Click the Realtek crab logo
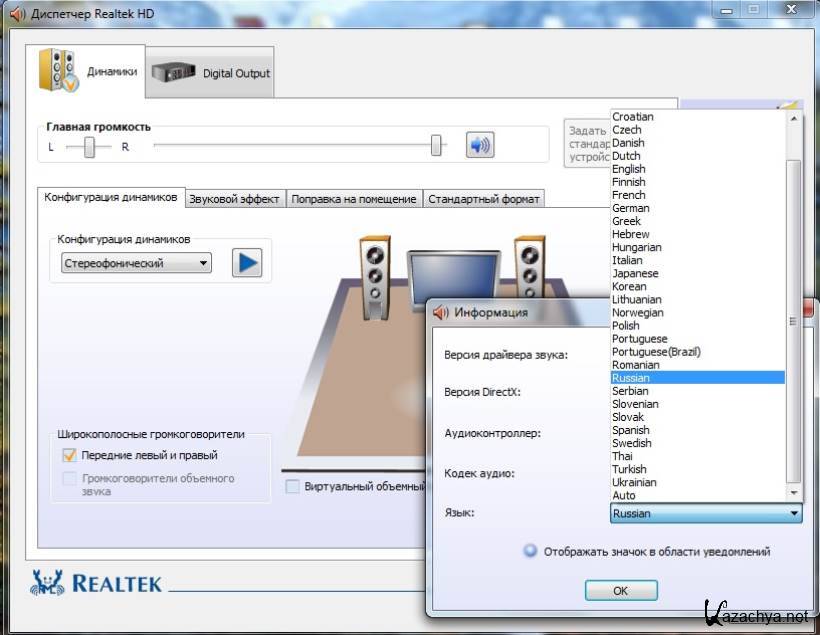This screenshot has width=820, height=635. pyautogui.click(x=49, y=583)
